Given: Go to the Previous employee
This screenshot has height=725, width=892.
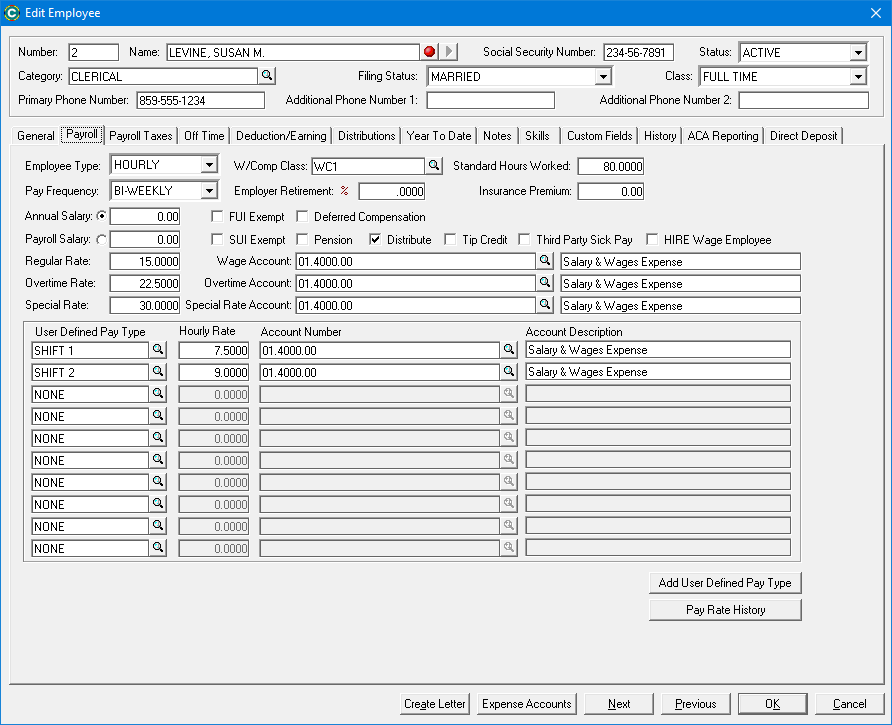Looking at the screenshot, I should [695, 704].
